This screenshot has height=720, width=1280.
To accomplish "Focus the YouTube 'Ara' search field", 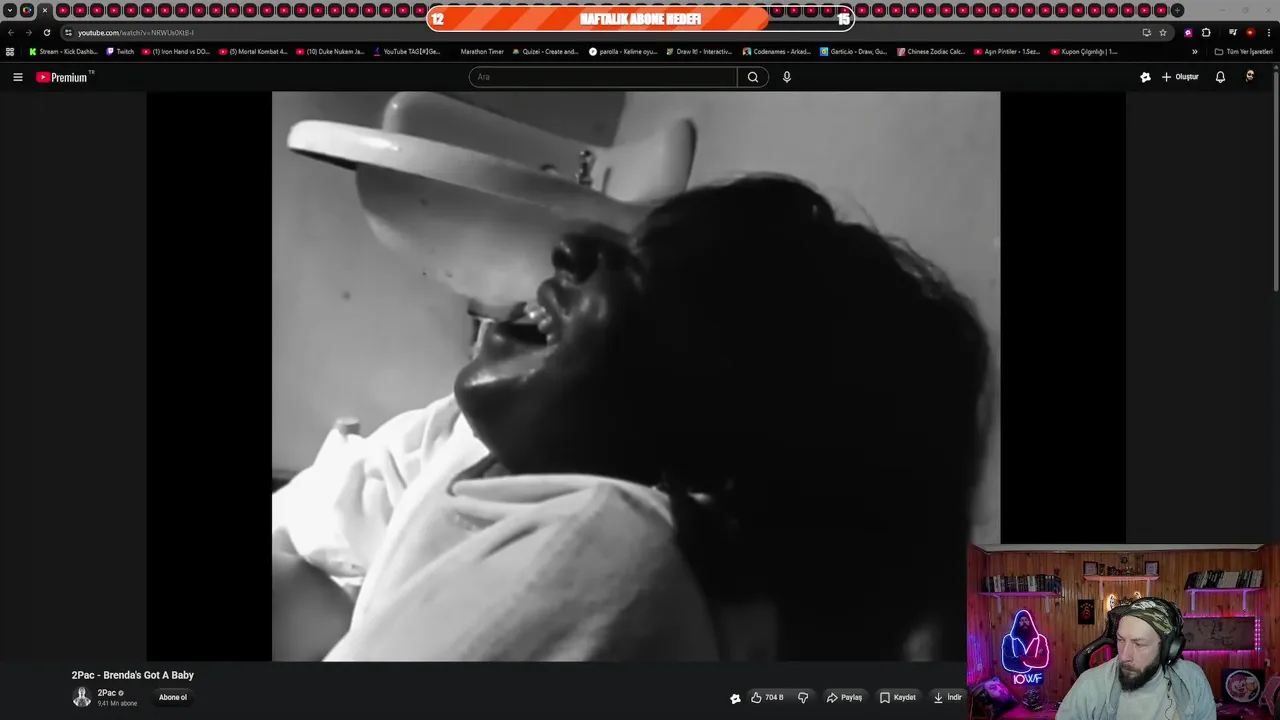I will click(603, 77).
